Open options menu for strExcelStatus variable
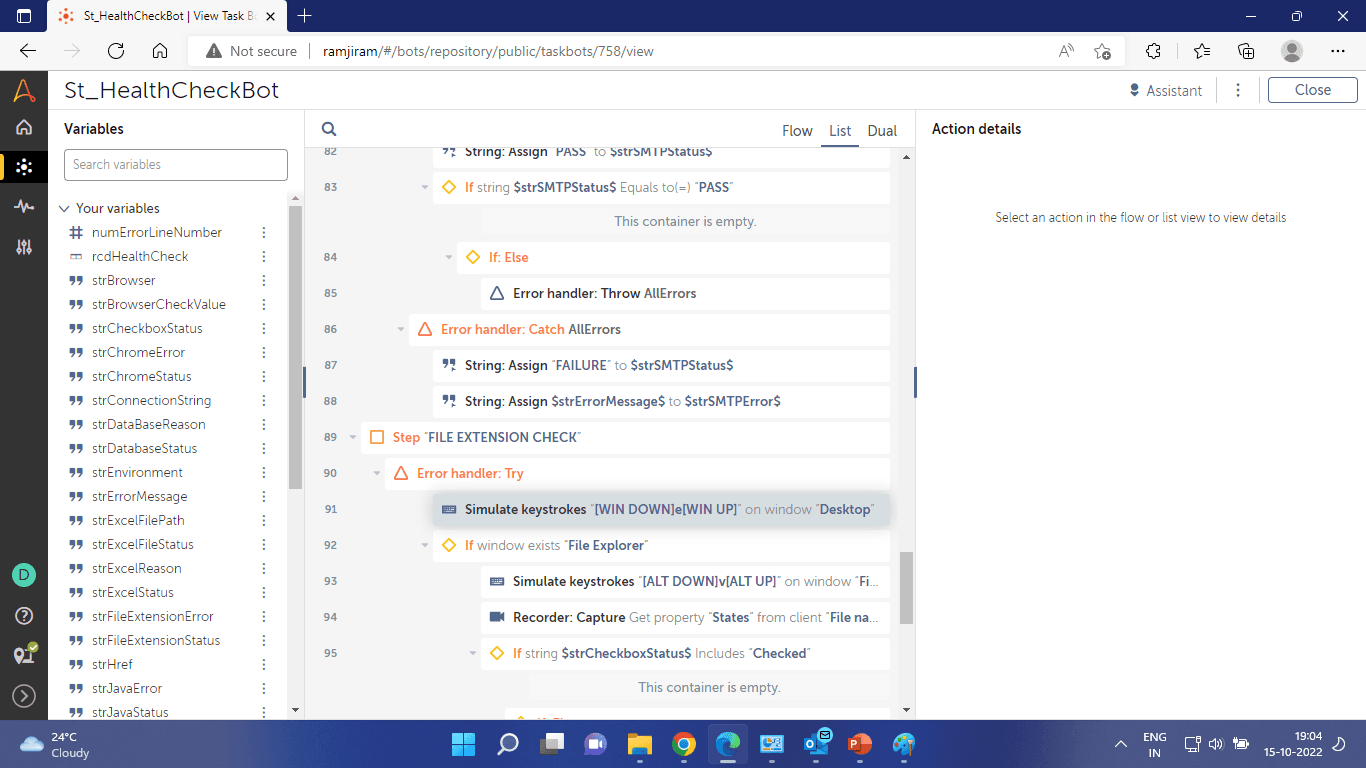 click(264, 592)
